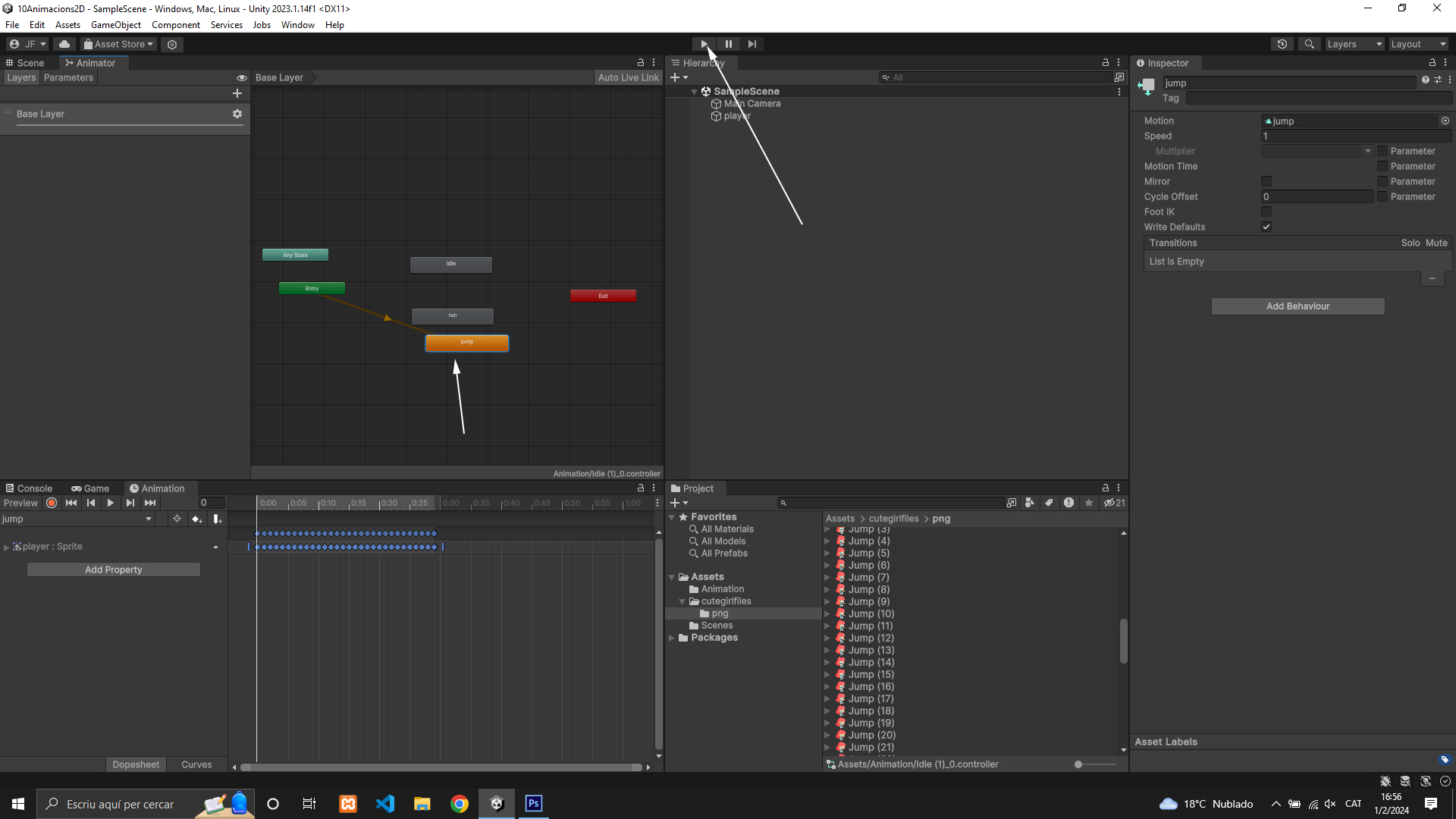Click the motion object picker circle
This screenshot has width=1456, height=819.
tap(1445, 121)
